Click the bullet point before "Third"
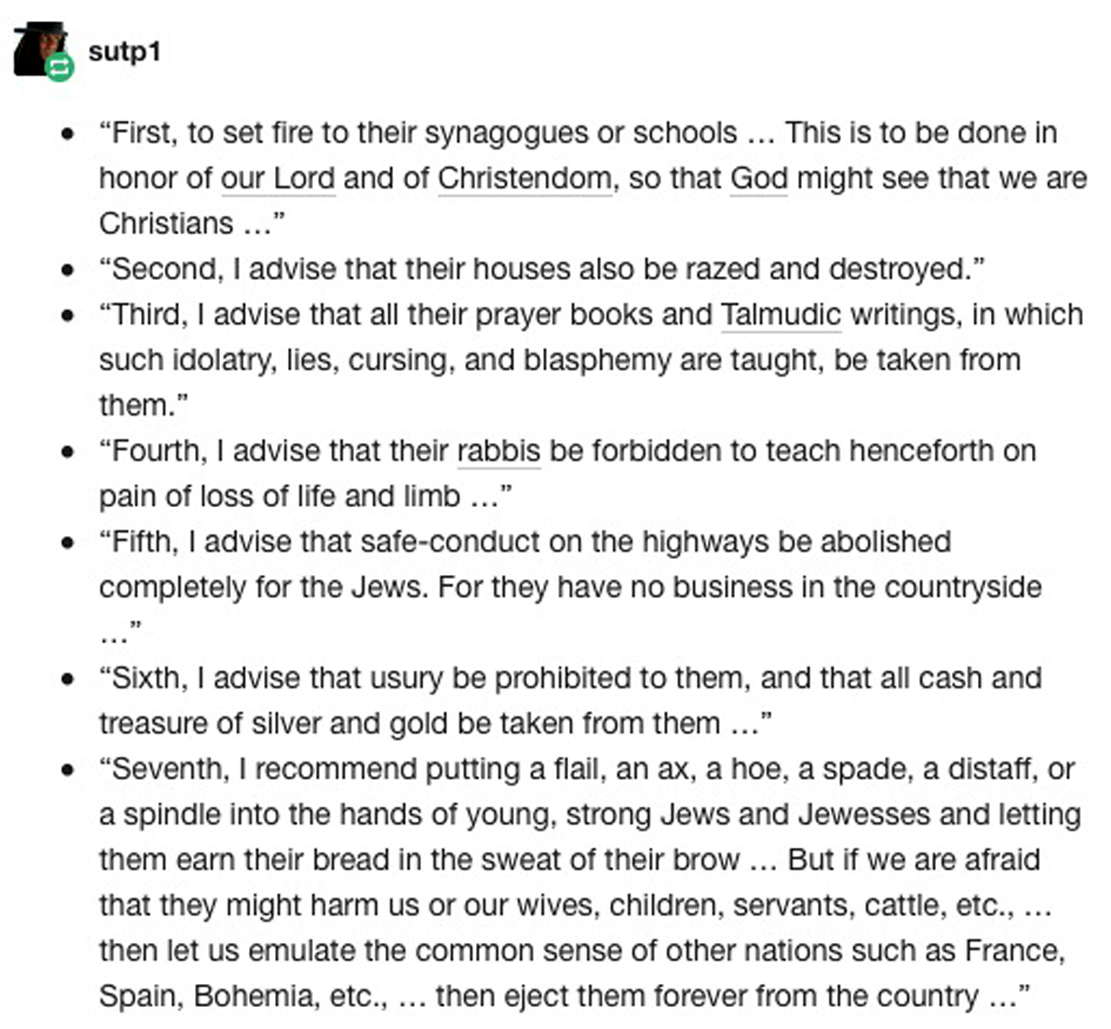The height and width of the screenshot is (1029, 1111). point(68,315)
